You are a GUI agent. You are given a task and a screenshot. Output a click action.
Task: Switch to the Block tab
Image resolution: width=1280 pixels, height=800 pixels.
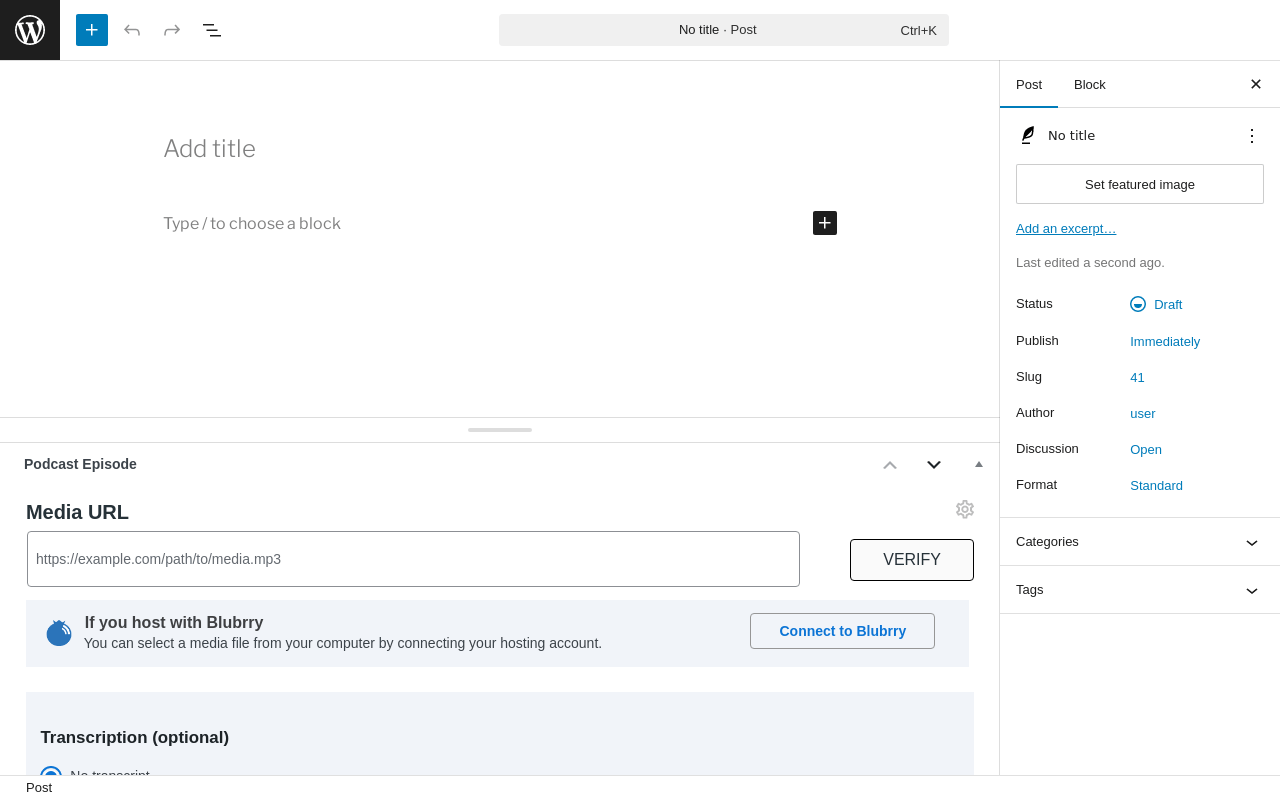pos(1090,84)
